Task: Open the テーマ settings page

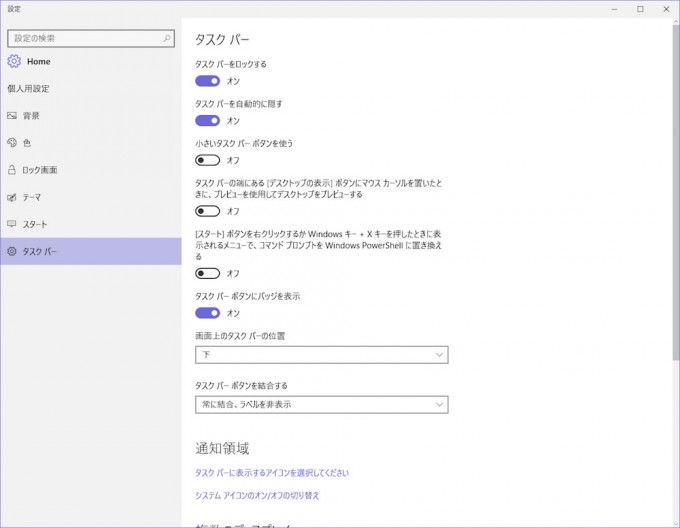Action: click(x=91, y=197)
